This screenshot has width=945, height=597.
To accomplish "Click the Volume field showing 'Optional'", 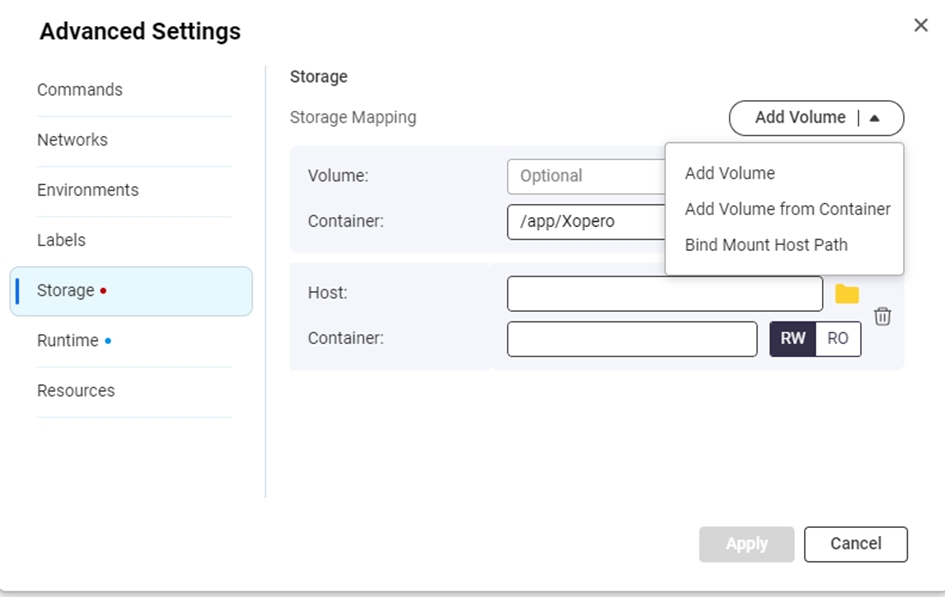I will (586, 176).
